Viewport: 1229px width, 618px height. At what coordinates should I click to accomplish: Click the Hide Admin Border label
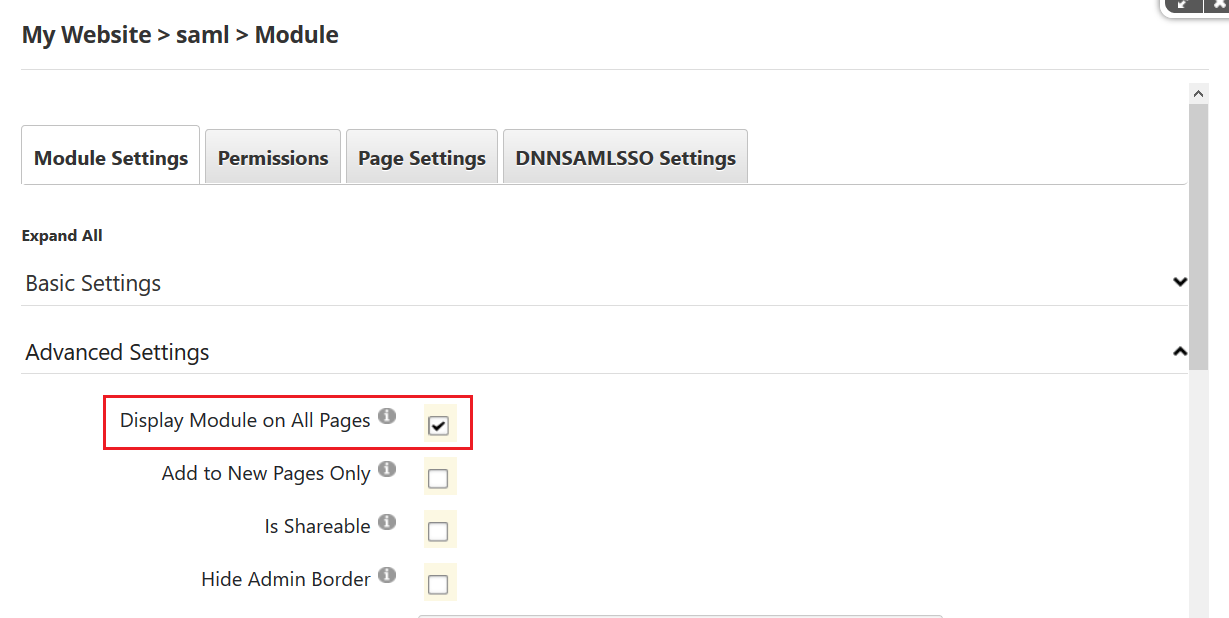coord(286,579)
